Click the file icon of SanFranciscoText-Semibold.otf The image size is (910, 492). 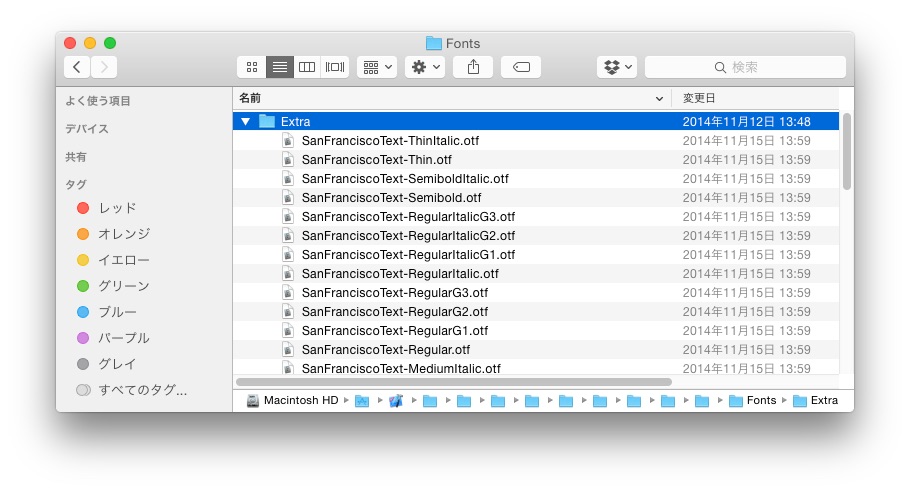coord(288,197)
